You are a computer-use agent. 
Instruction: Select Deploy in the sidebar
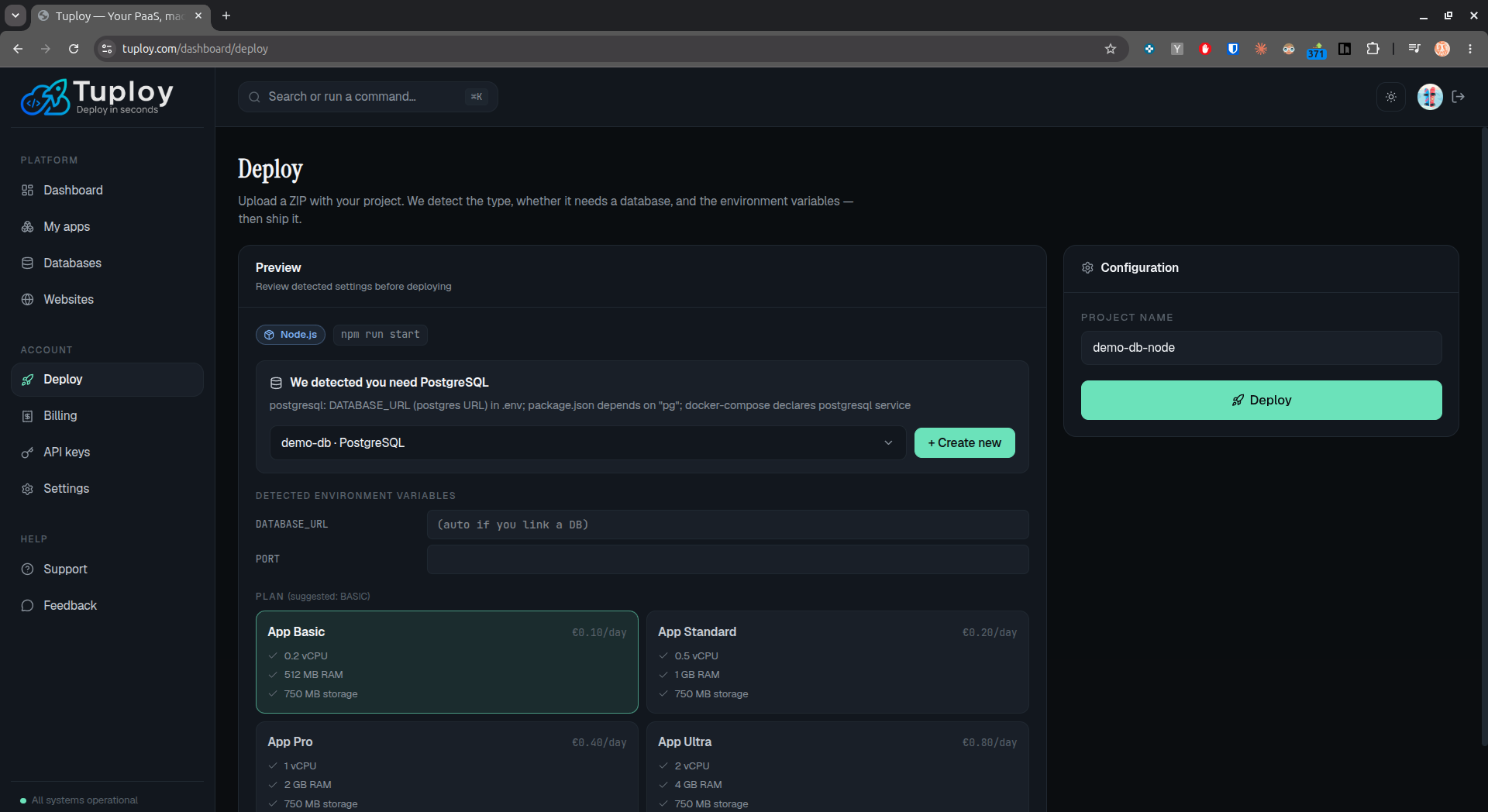click(x=107, y=380)
